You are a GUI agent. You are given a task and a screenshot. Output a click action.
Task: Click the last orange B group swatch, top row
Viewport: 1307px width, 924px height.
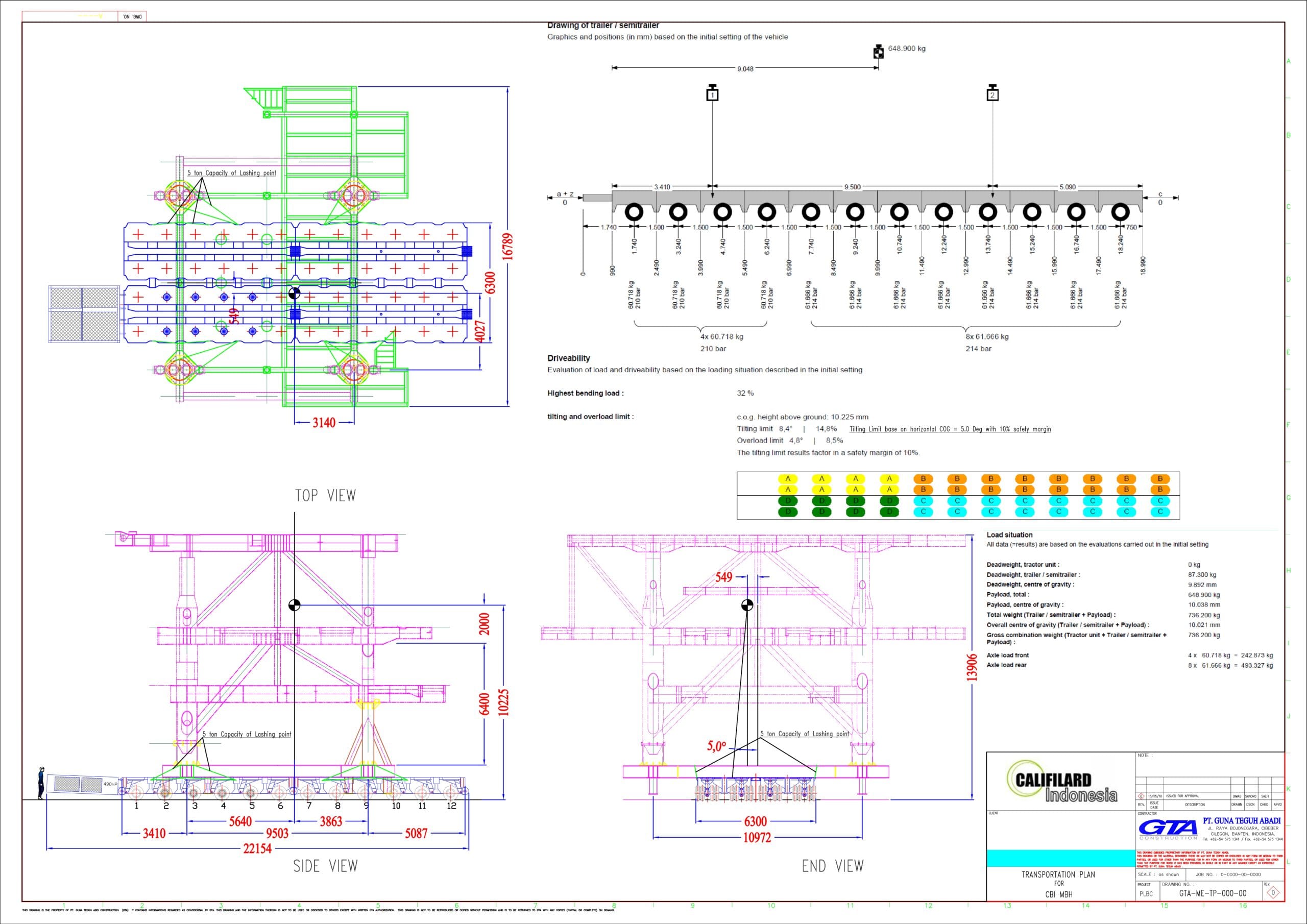pyautogui.click(x=1159, y=479)
